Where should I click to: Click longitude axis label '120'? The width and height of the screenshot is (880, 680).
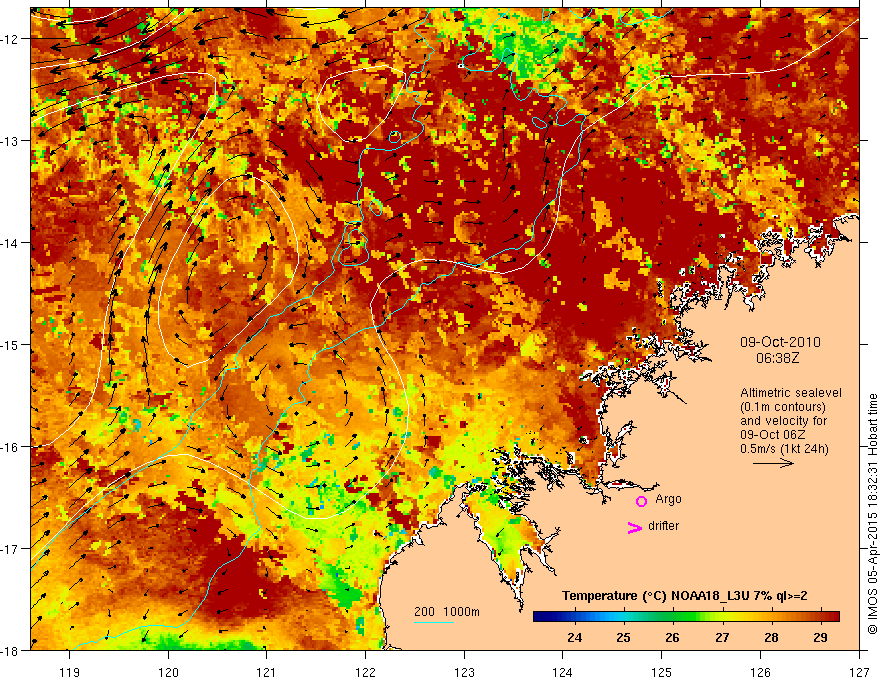coord(168,672)
